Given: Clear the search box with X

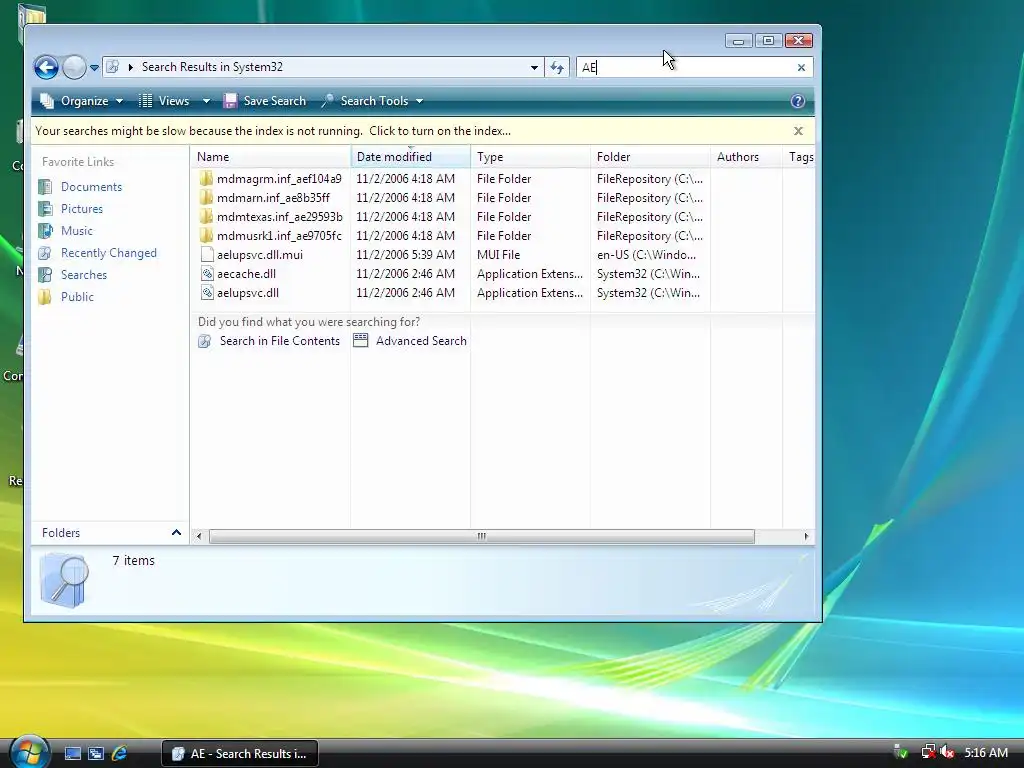Looking at the screenshot, I should coord(801,67).
